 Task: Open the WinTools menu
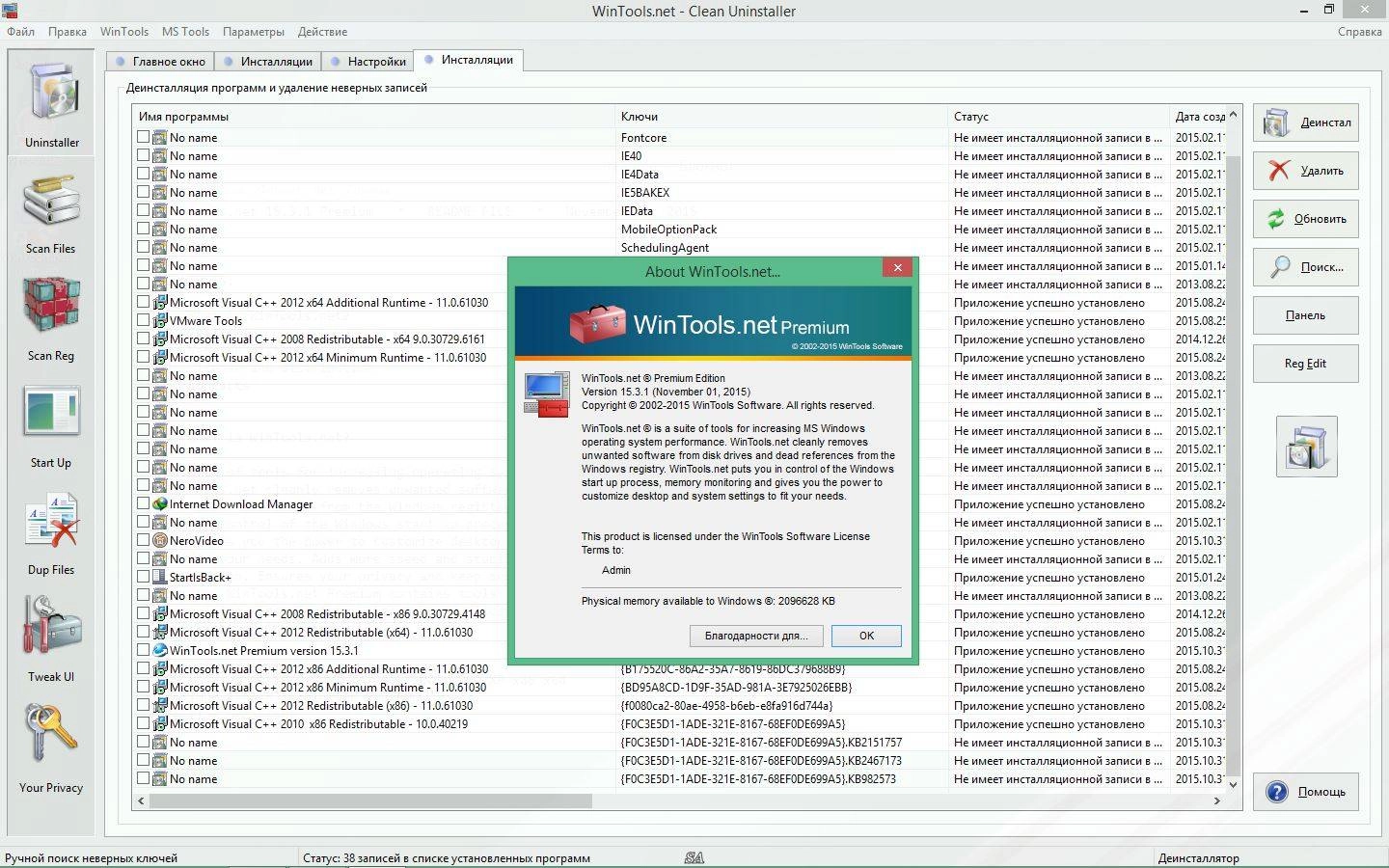pos(124,32)
